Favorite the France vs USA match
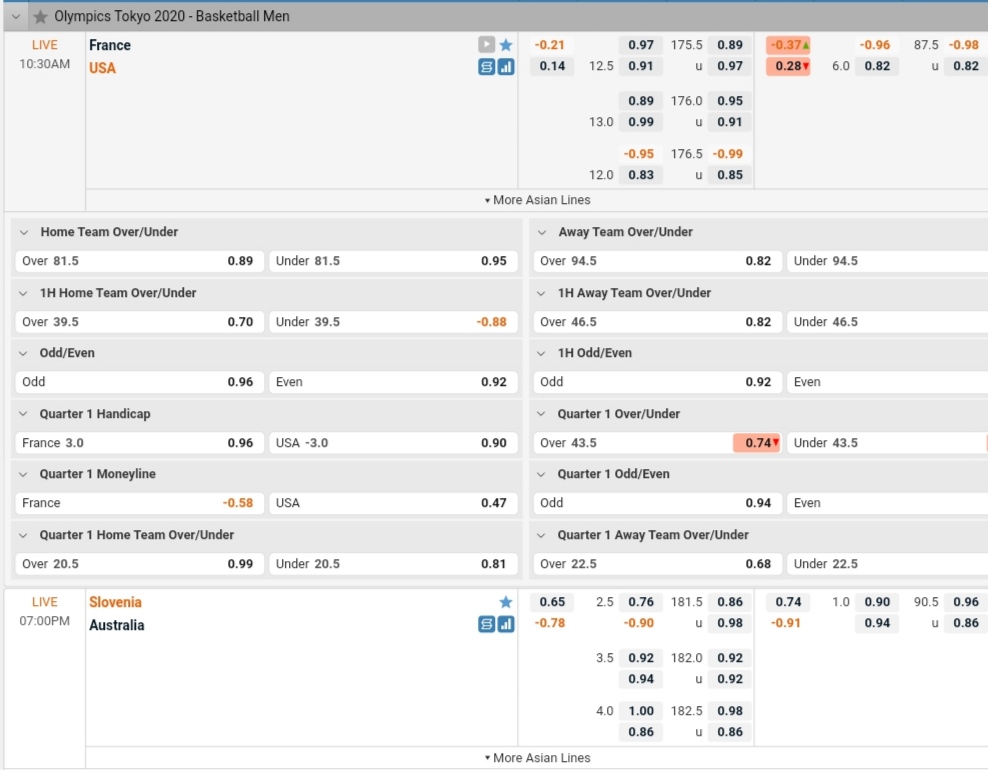Viewport: 988px width, 770px height. pyautogui.click(x=506, y=45)
